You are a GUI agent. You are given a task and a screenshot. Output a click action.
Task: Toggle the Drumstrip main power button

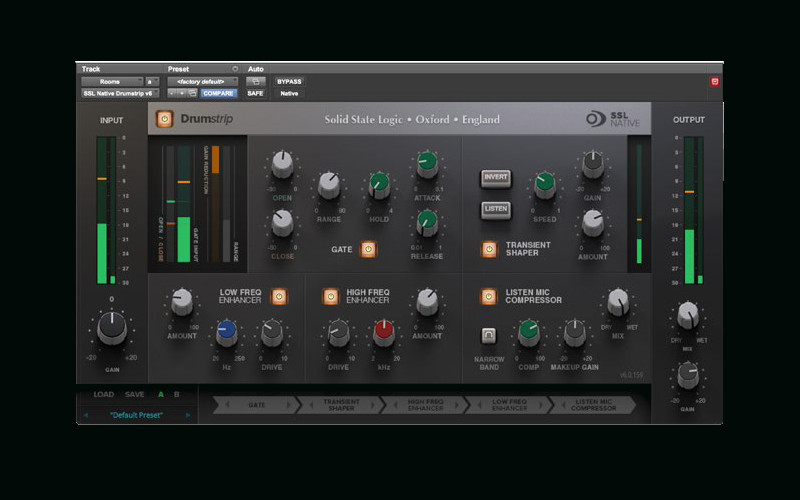[x=164, y=119]
